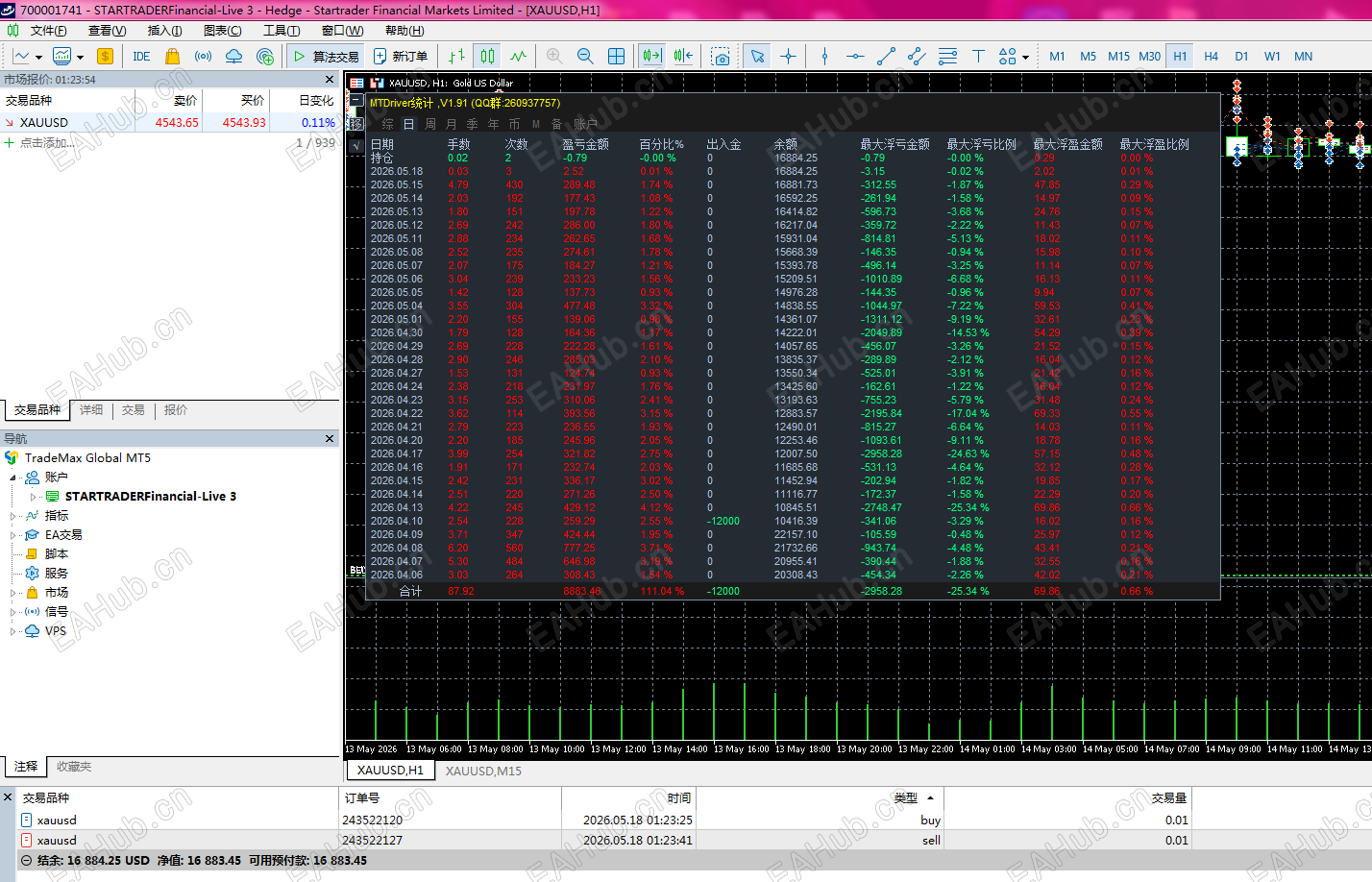The width and height of the screenshot is (1372, 882).
Task: Switch timeframe to M15
Action: pyautogui.click(x=1118, y=57)
